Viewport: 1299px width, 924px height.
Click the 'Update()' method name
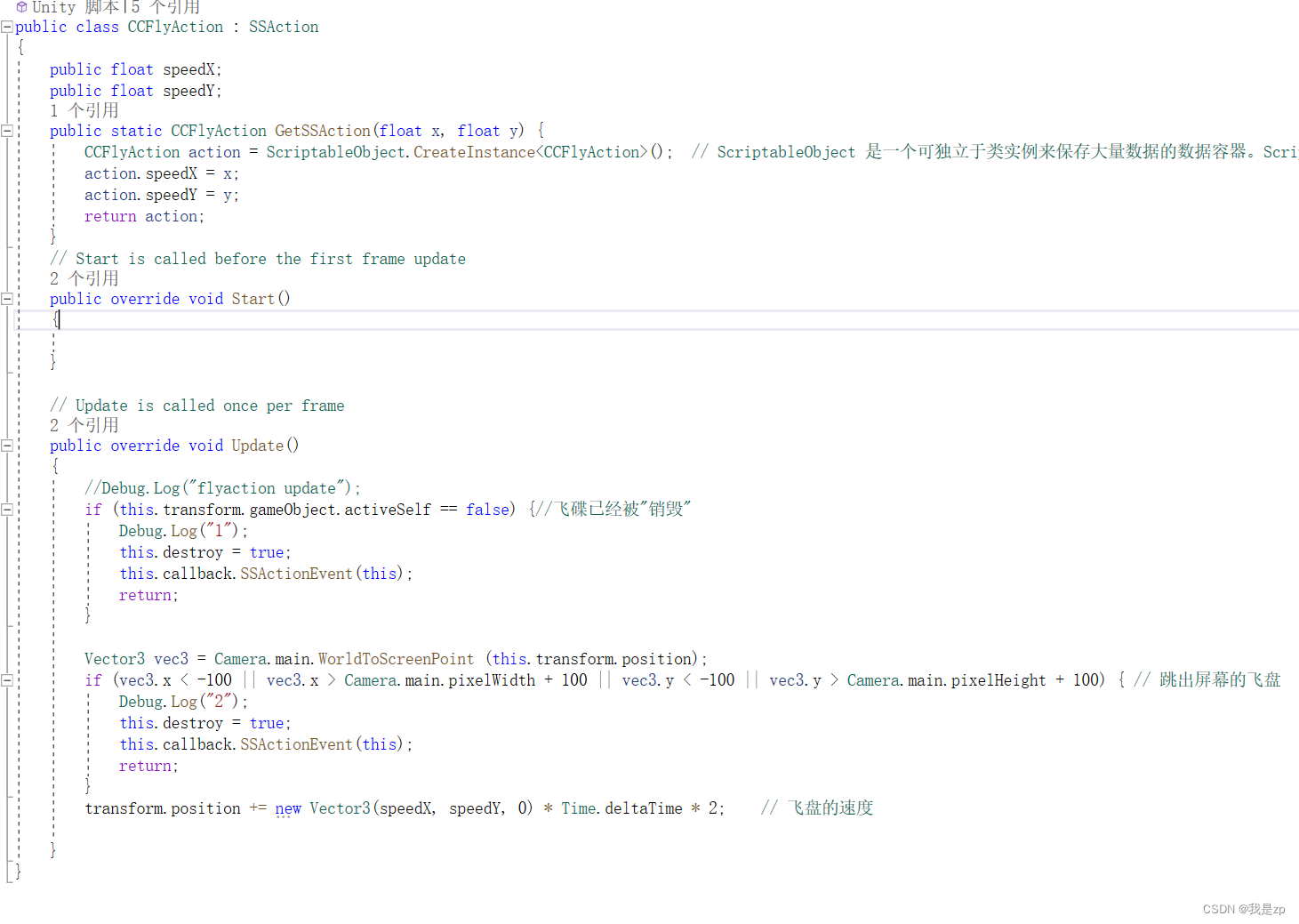(265, 446)
